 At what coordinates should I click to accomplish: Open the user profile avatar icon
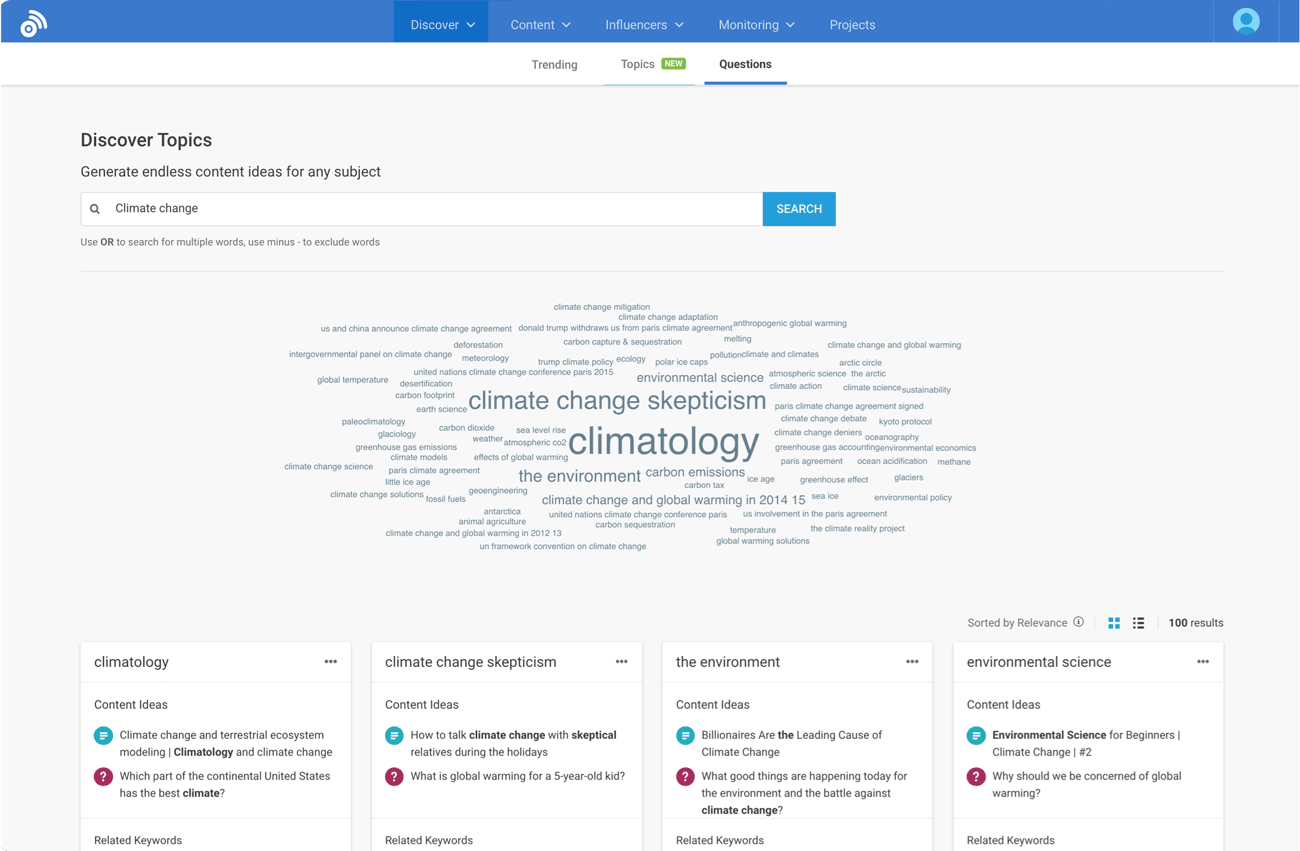(1244, 20)
